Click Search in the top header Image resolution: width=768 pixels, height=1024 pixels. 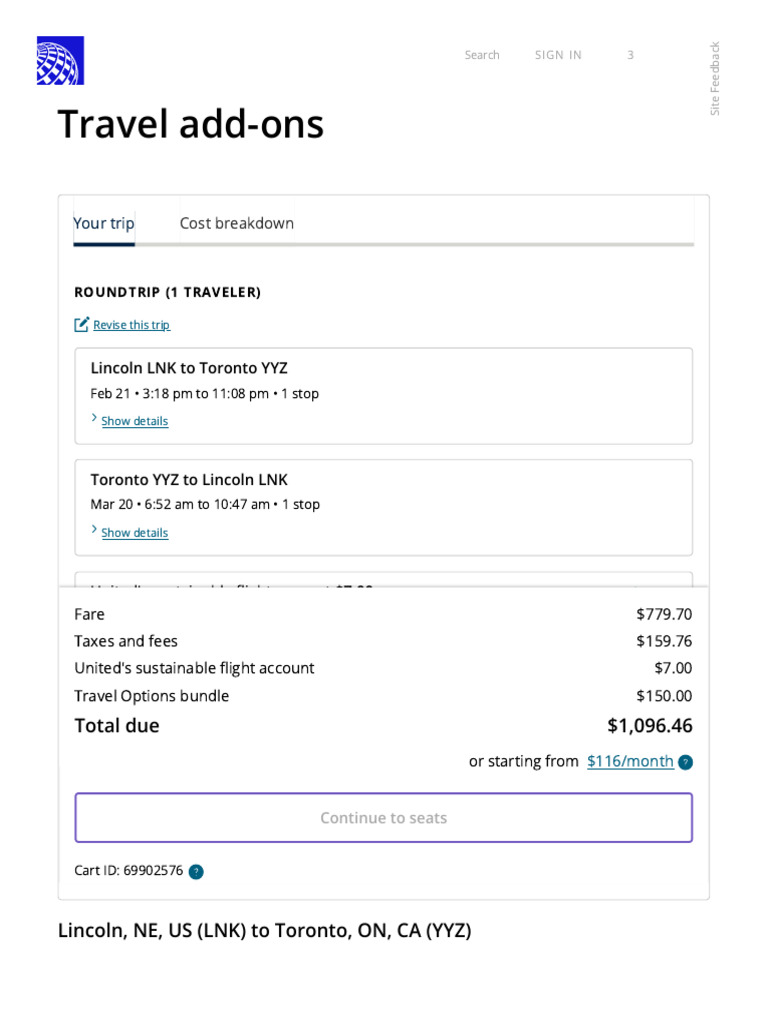pos(482,55)
